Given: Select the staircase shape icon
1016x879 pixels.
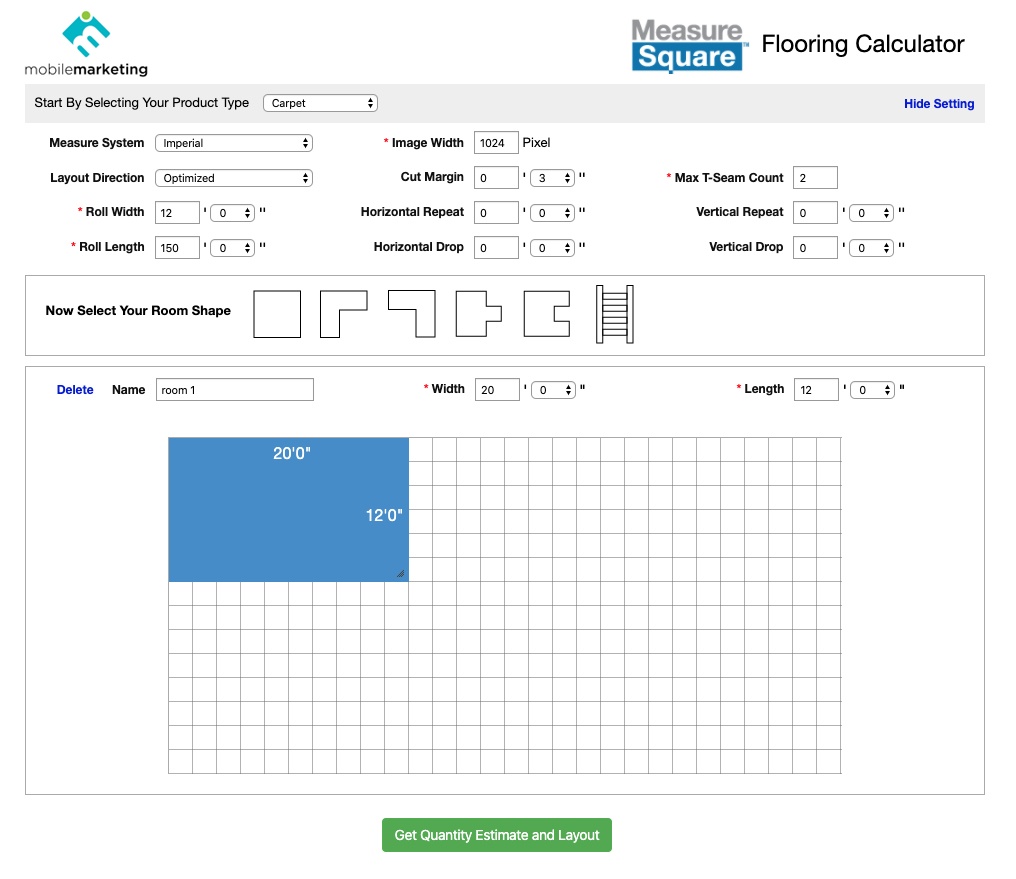Looking at the screenshot, I should (x=615, y=314).
